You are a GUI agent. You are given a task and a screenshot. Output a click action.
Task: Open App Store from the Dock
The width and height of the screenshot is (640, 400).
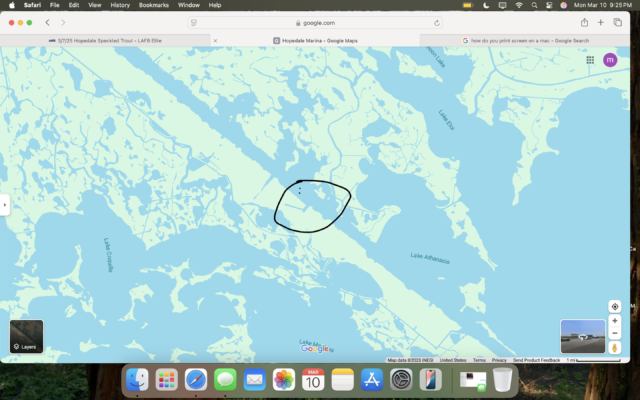tap(372, 380)
